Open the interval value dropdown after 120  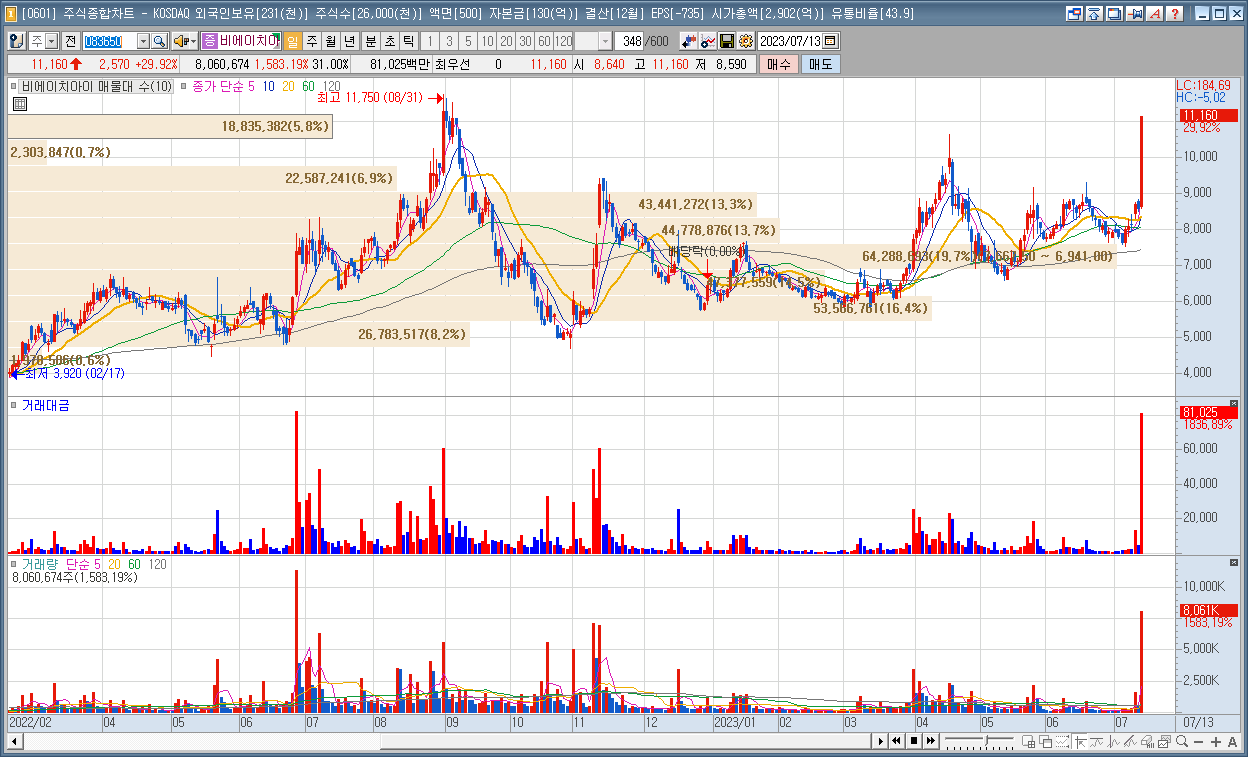click(x=606, y=41)
